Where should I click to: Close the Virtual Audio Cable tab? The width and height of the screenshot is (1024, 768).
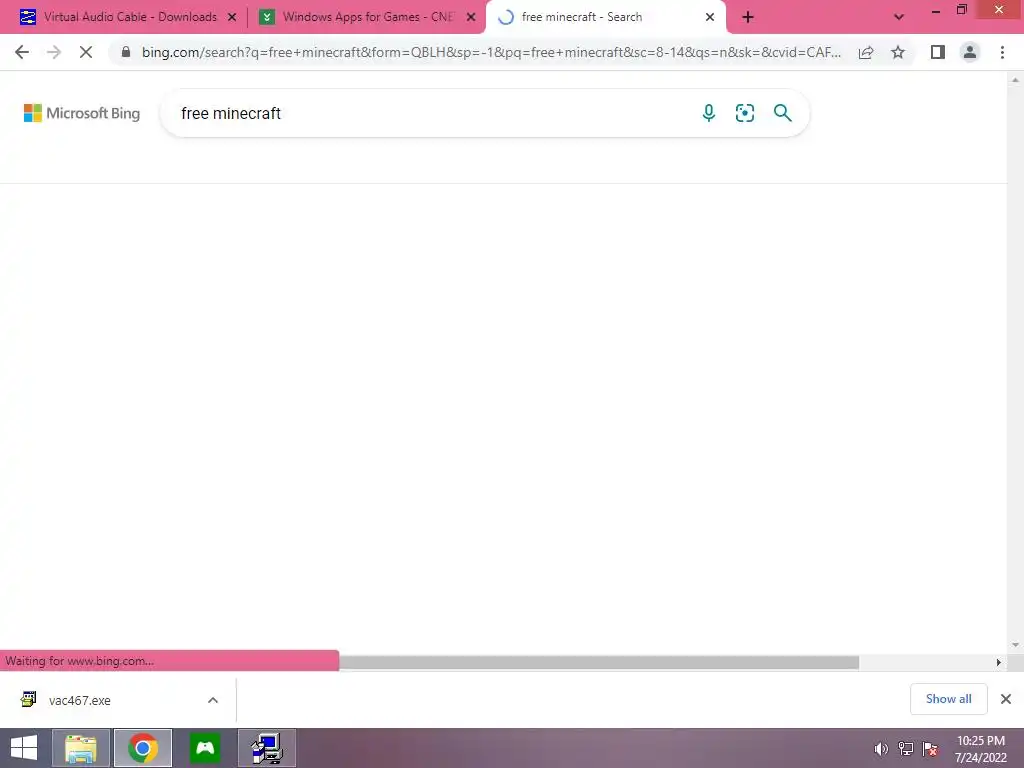coord(232,18)
